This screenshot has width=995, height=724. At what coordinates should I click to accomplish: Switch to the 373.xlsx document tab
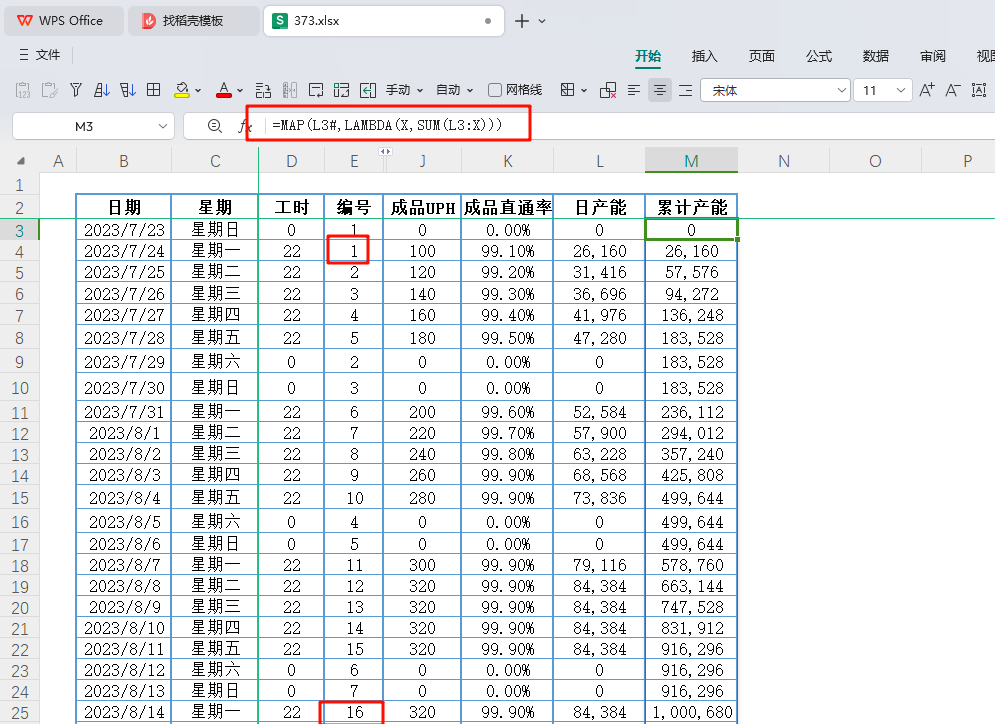383,21
